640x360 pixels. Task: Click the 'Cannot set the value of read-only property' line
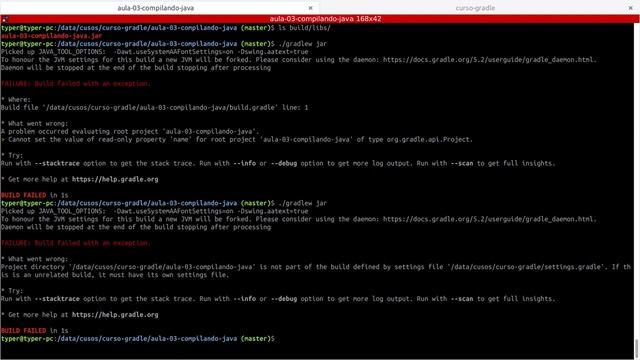(x=237, y=140)
